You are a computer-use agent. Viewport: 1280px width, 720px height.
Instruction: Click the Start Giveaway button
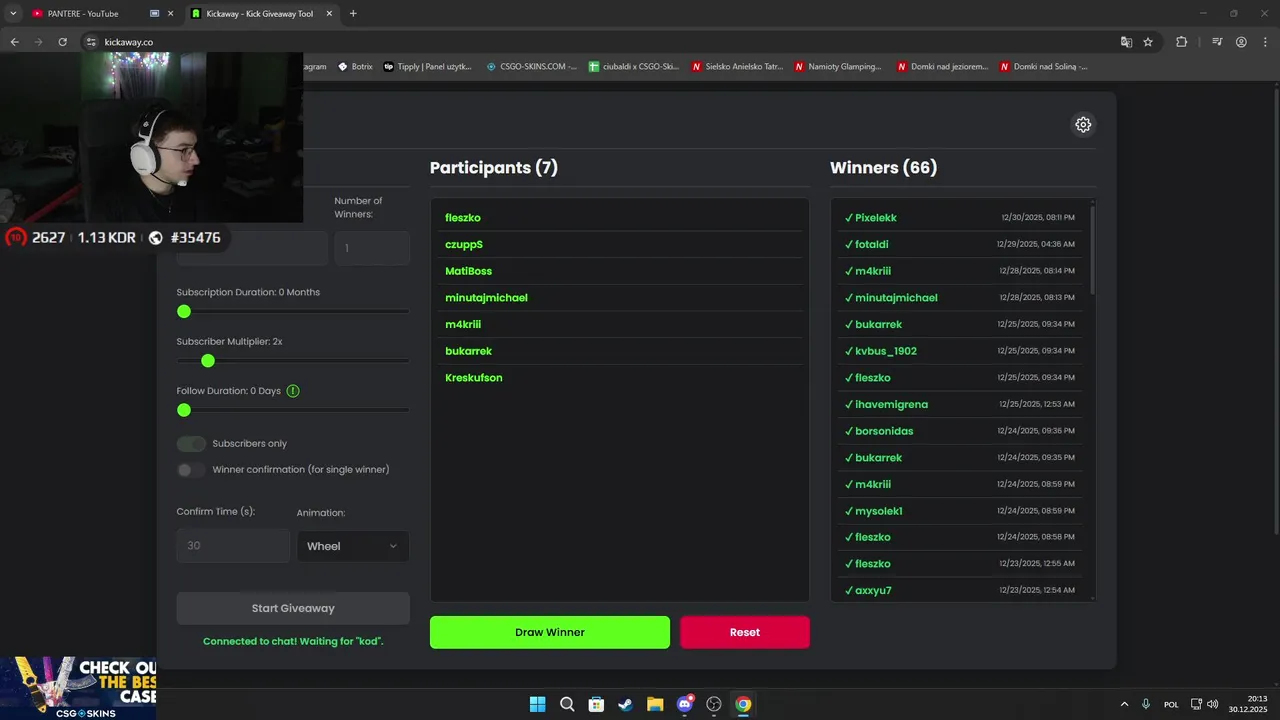[293, 608]
